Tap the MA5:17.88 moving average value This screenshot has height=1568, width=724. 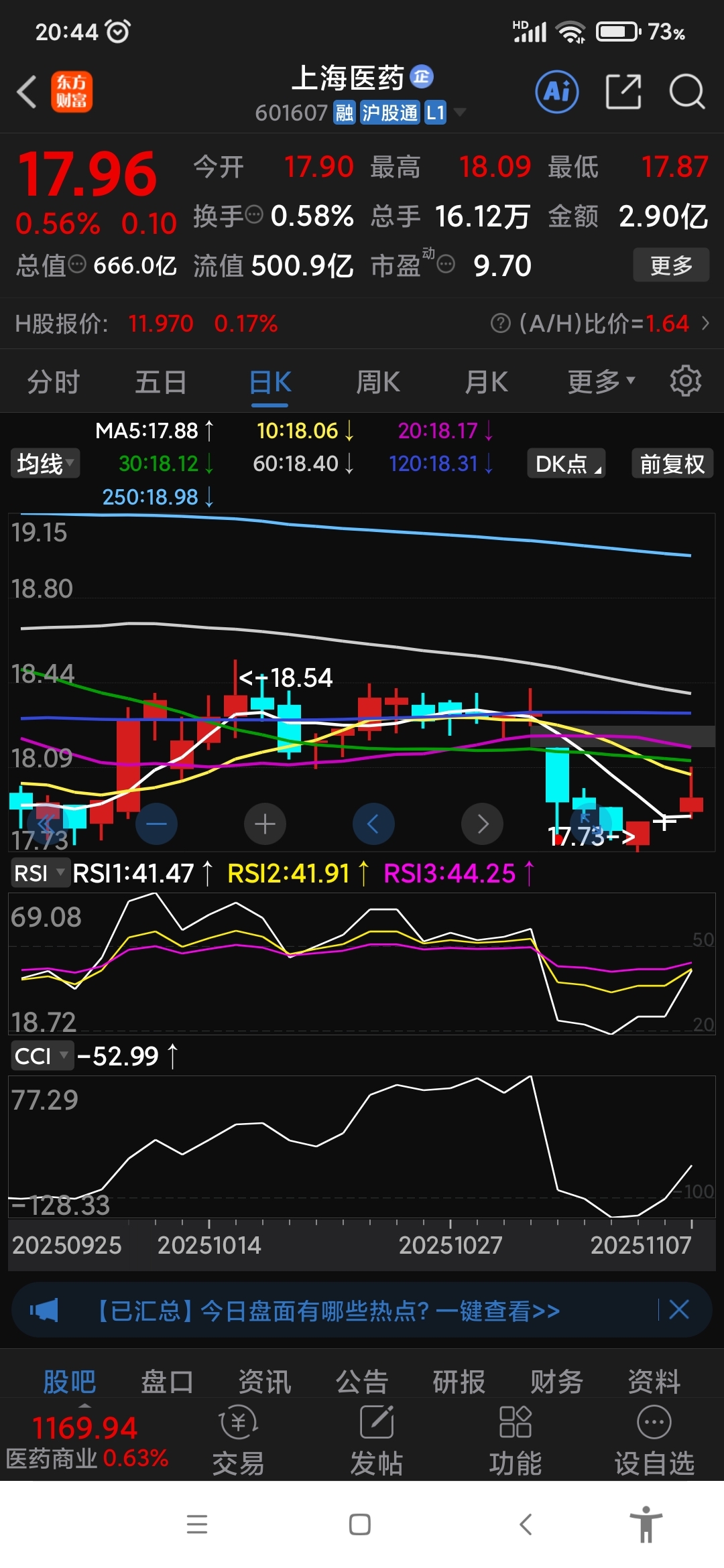(154, 430)
